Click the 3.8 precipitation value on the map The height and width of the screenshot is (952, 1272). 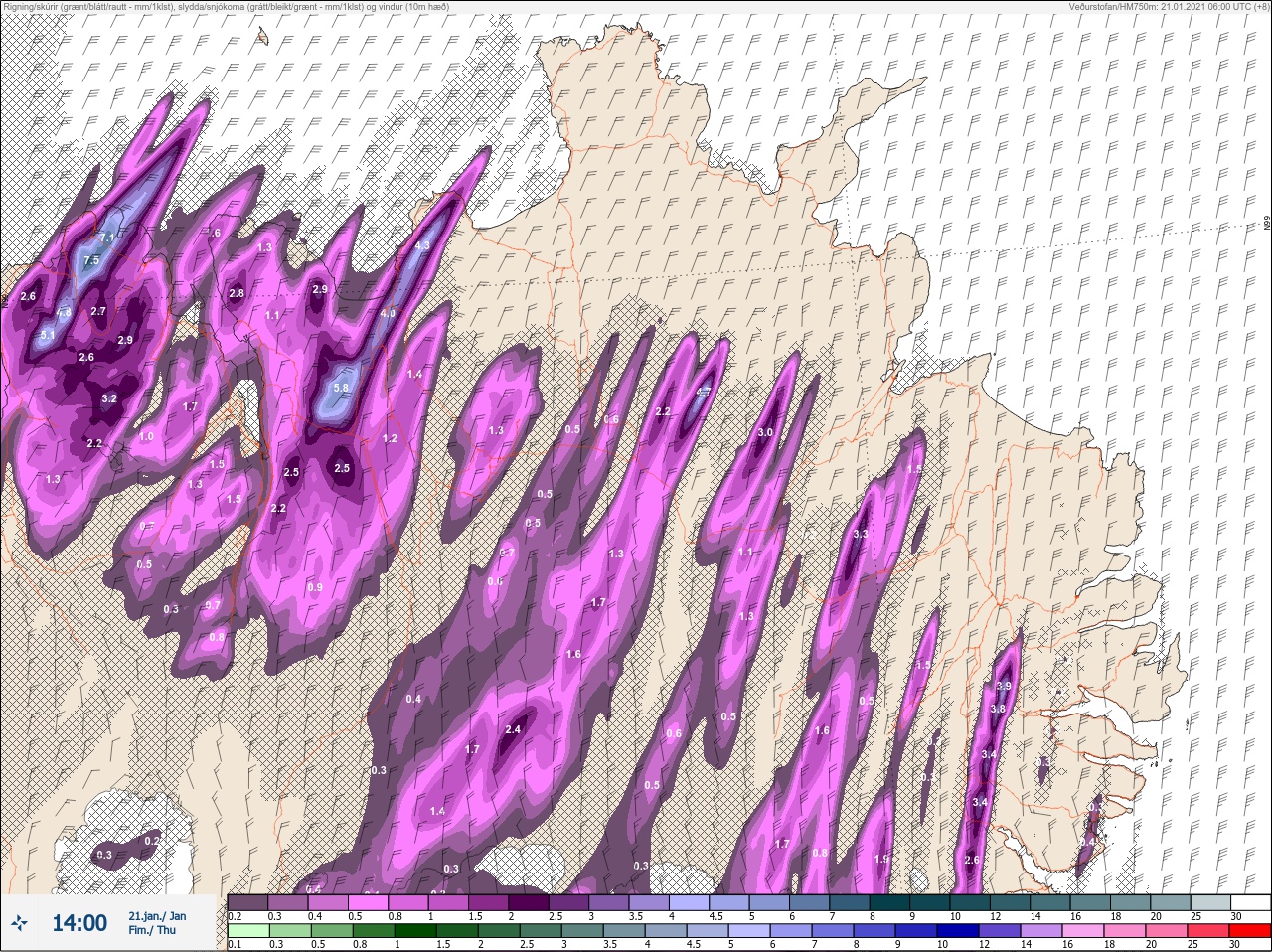[999, 709]
